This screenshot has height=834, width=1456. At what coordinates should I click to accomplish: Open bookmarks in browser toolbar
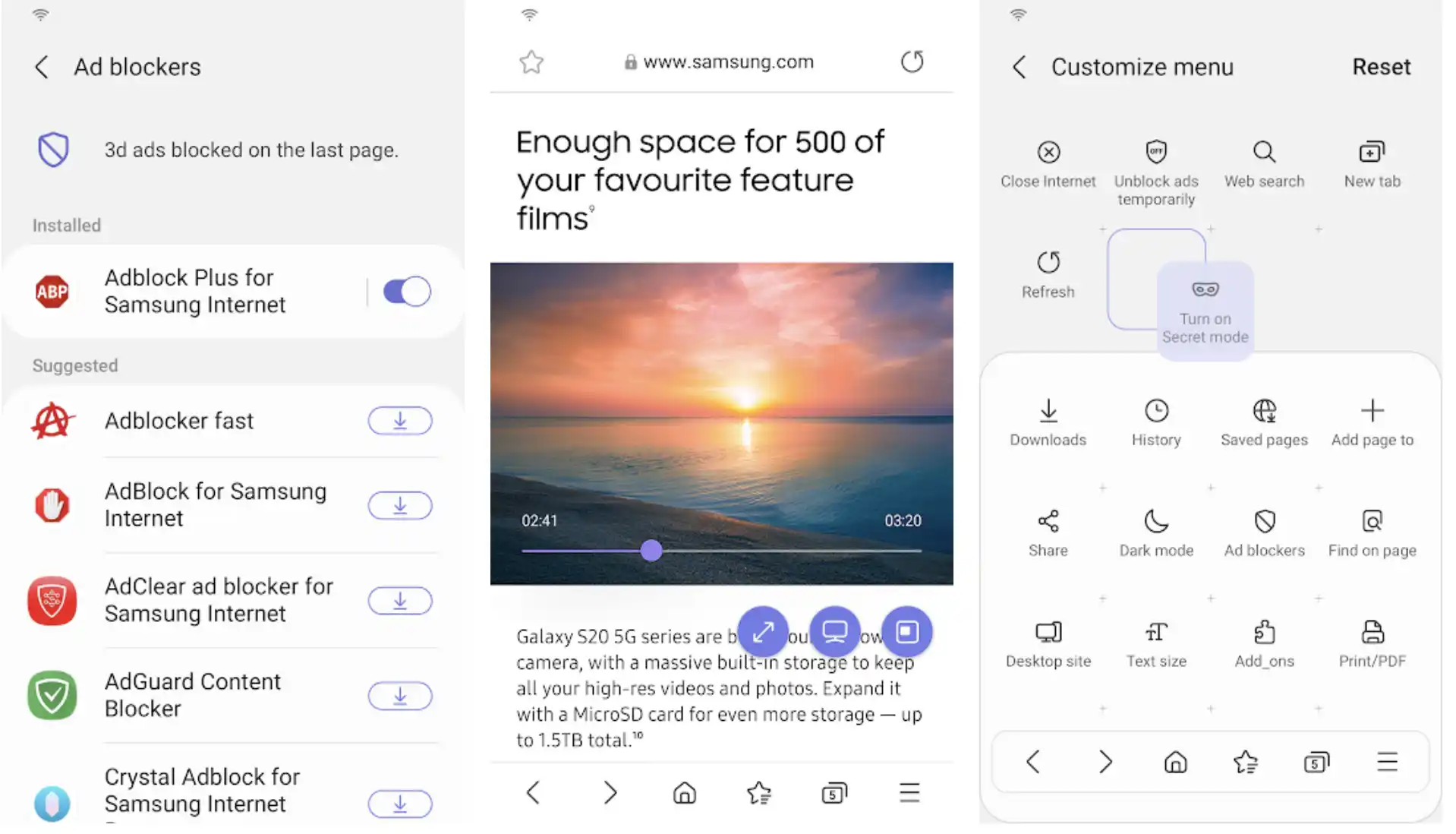pos(759,793)
